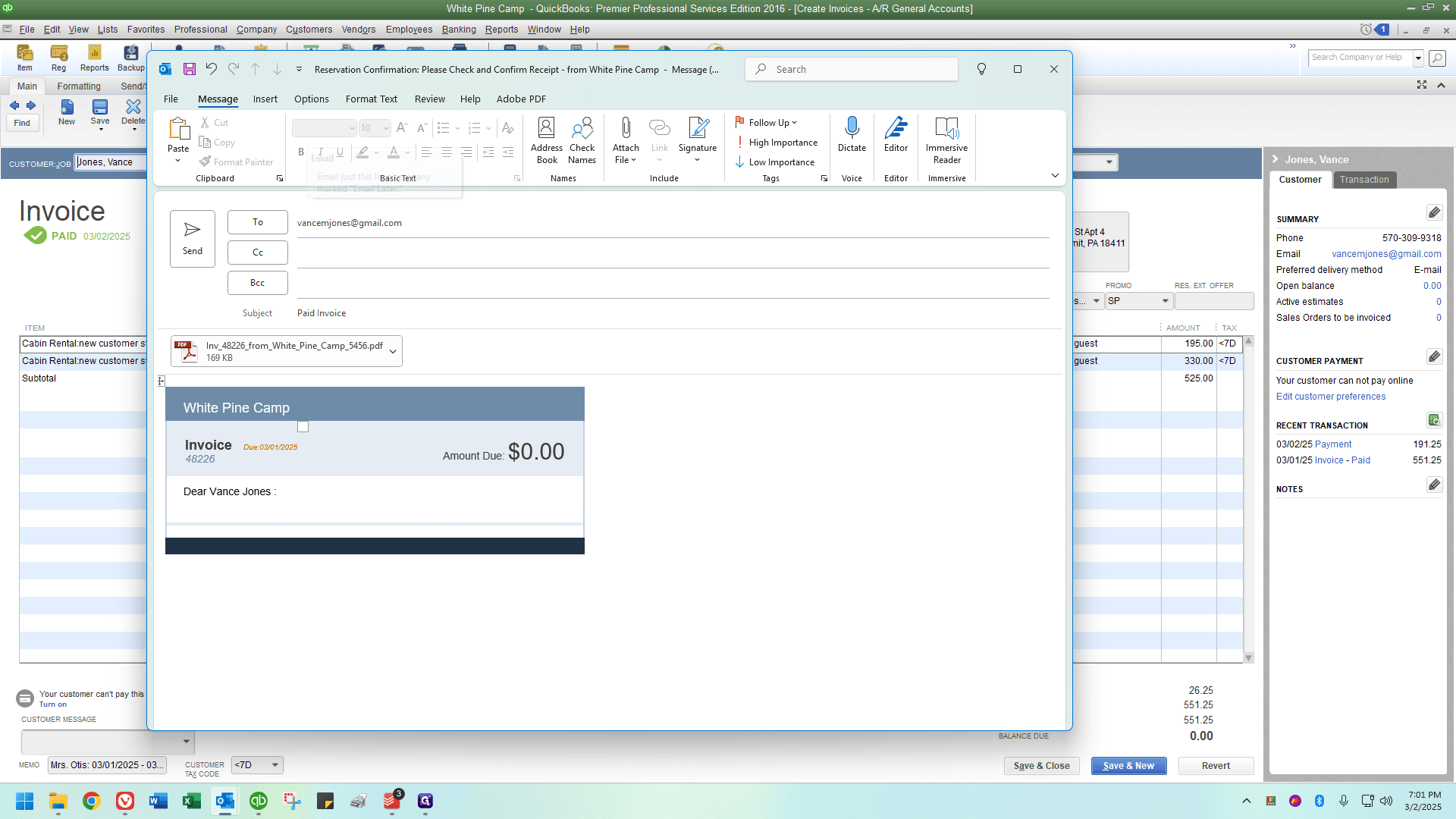Open the Customer Message dropdown
The width and height of the screenshot is (1456, 819).
click(186, 742)
